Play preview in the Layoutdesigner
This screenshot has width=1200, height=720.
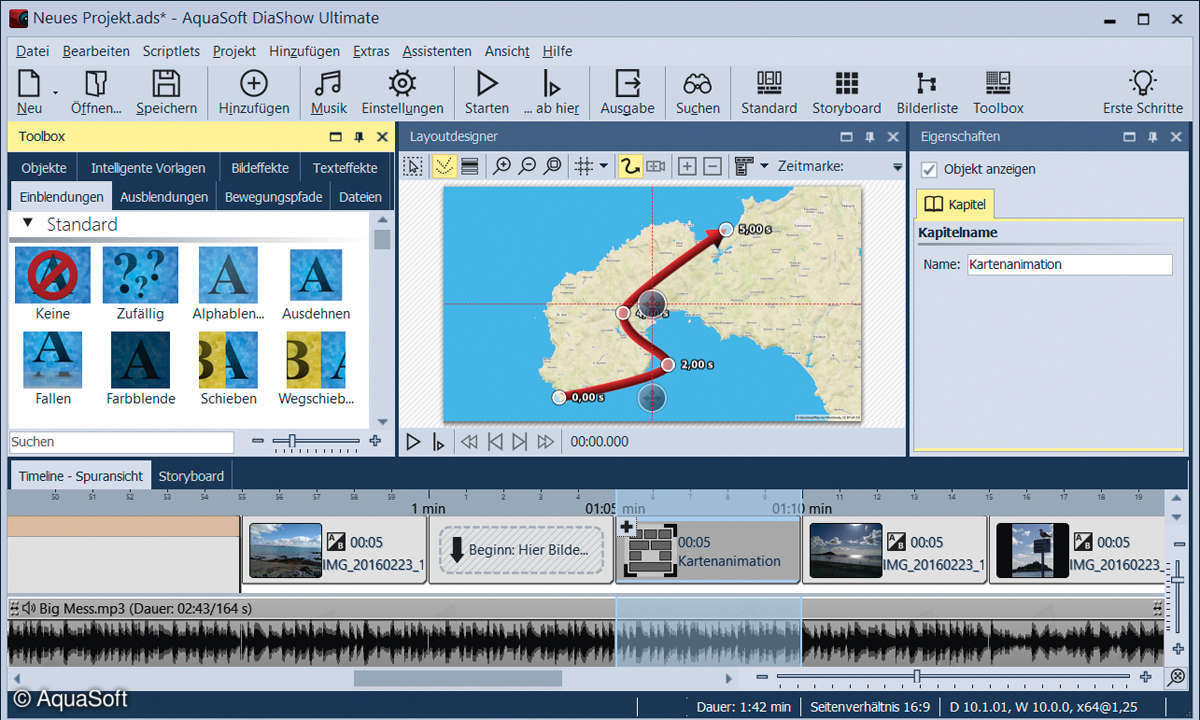point(413,441)
